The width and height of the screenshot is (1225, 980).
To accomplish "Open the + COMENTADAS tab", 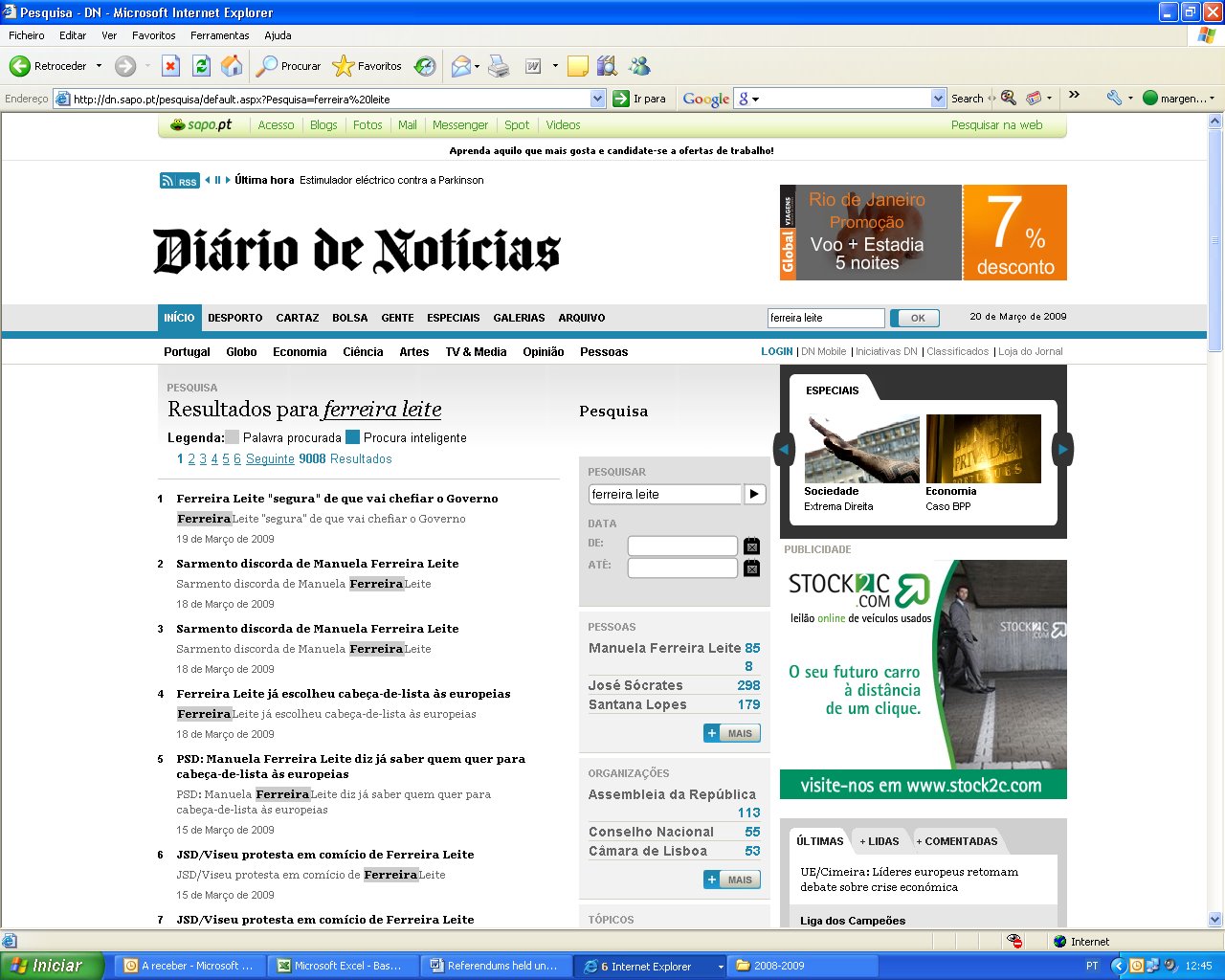I will [957, 841].
